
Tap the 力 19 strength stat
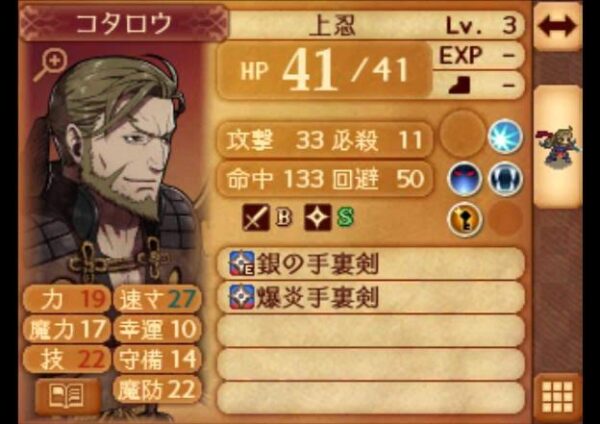(x=67, y=300)
